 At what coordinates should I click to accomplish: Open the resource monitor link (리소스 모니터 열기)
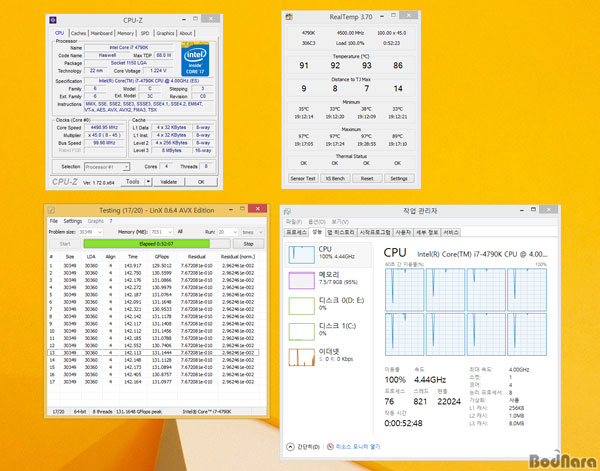click(x=358, y=447)
